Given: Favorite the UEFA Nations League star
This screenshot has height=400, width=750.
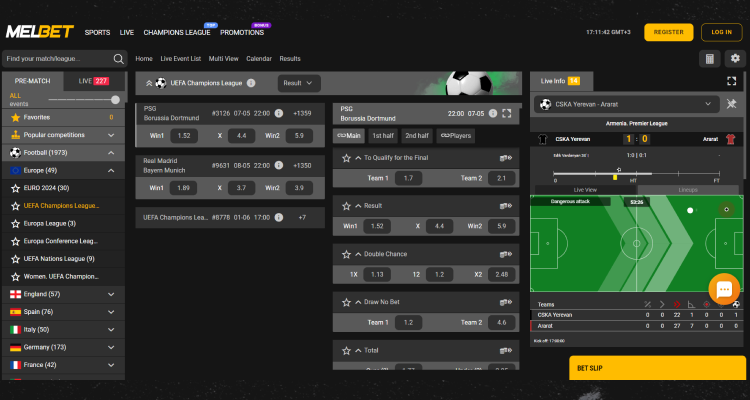Looking at the screenshot, I should tap(15, 259).
